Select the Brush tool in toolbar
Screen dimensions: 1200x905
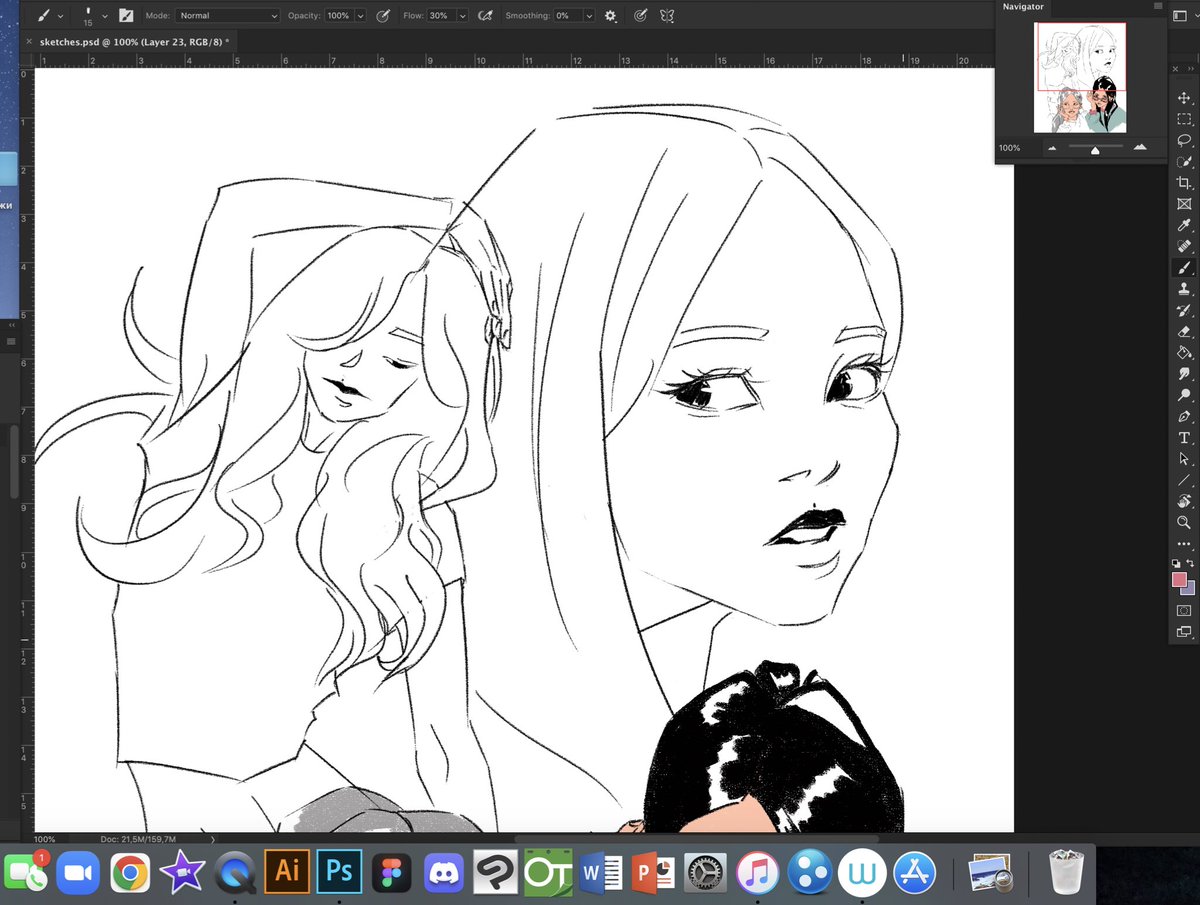click(1184, 268)
